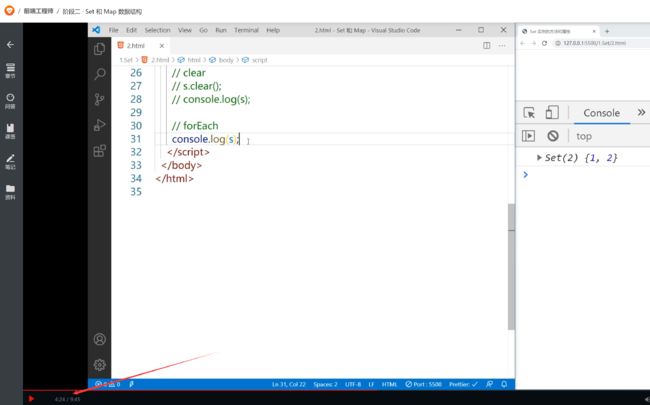
Task: Click the feedback icon in the status bar
Action: (x=490, y=384)
